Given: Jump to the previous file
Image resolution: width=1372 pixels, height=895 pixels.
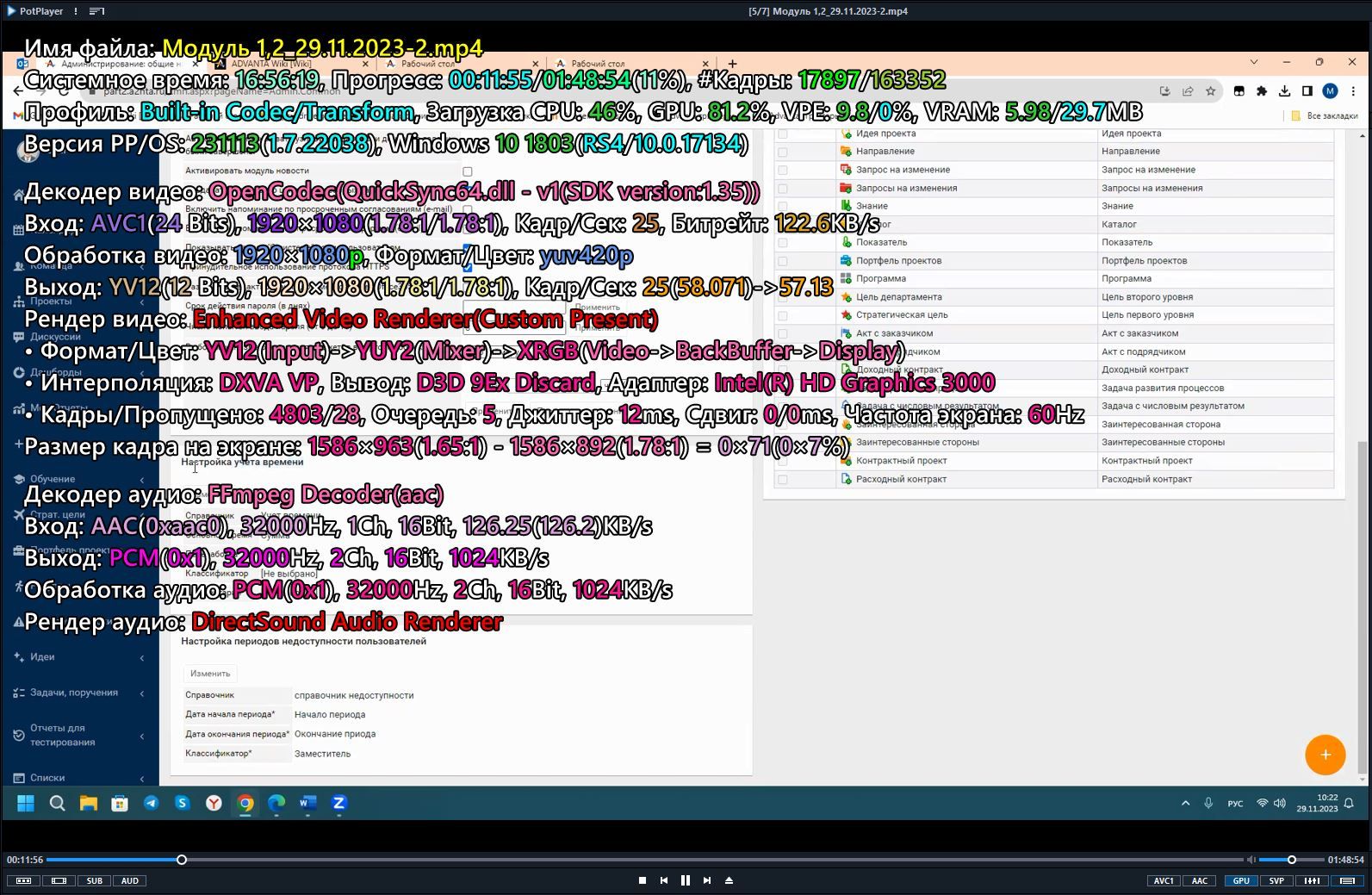Looking at the screenshot, I should point(664,880).
